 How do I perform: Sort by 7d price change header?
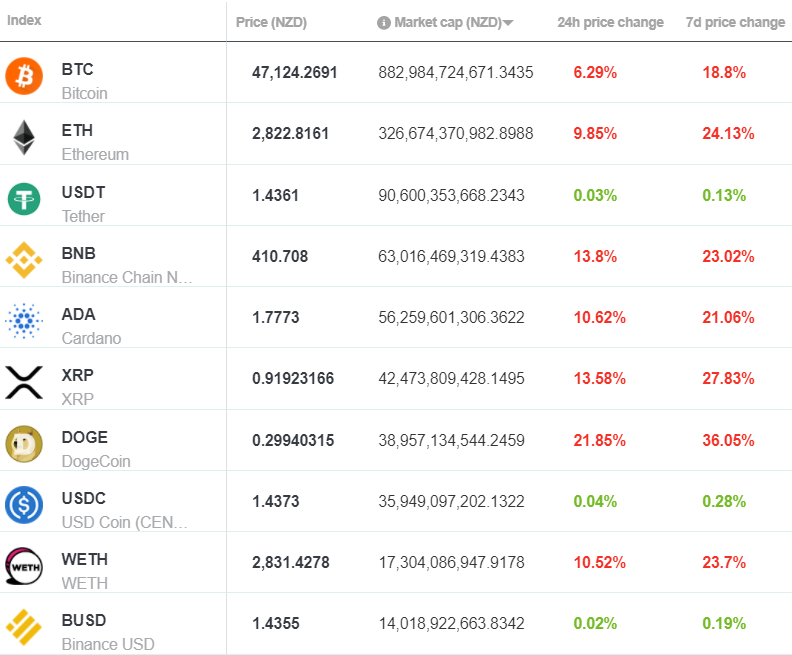[x=735, y=22]
